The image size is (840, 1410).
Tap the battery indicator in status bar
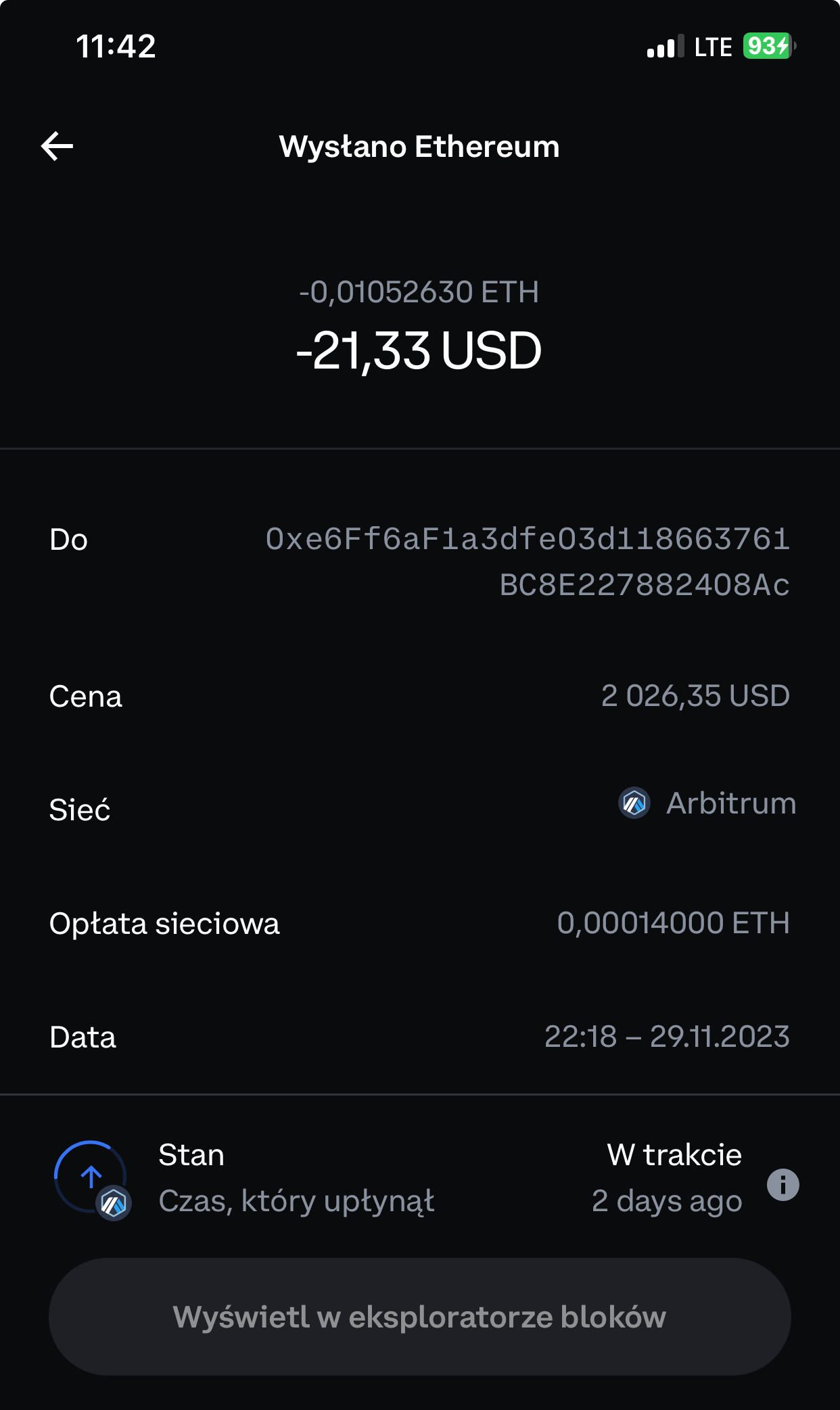tap(768, 47)
